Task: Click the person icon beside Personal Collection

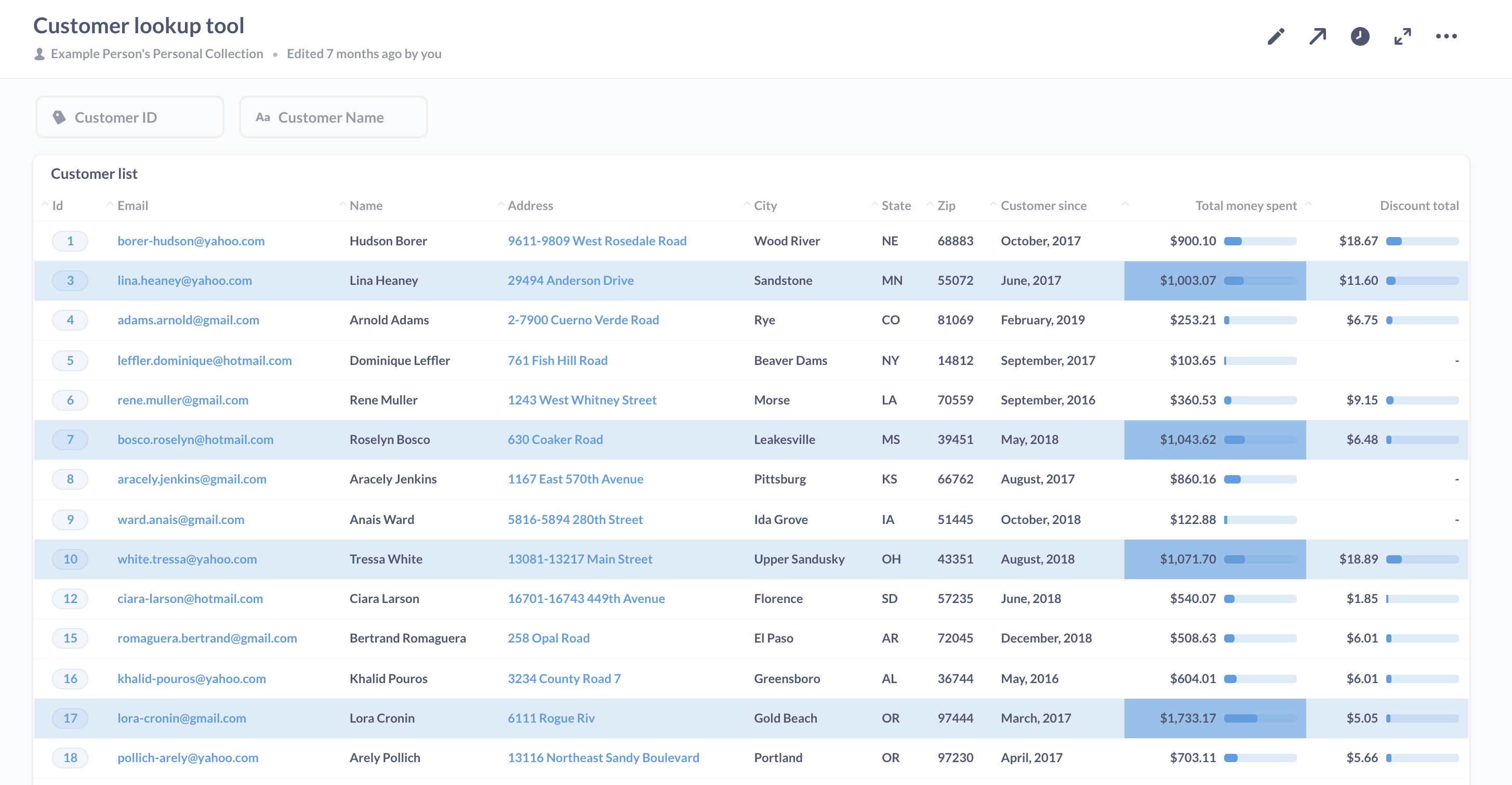Action: (39, 54)
